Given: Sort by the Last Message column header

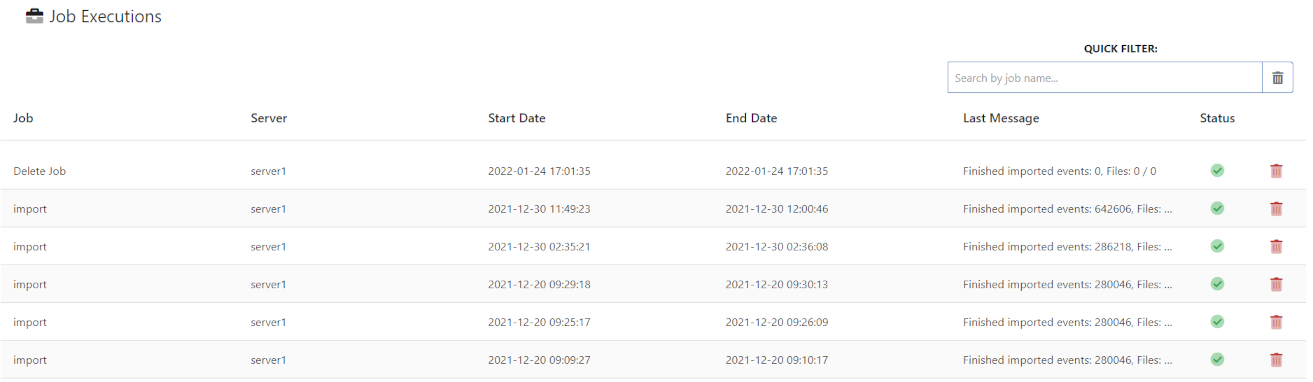Looking at the screenshot, I should click(x=1001, y=118).
